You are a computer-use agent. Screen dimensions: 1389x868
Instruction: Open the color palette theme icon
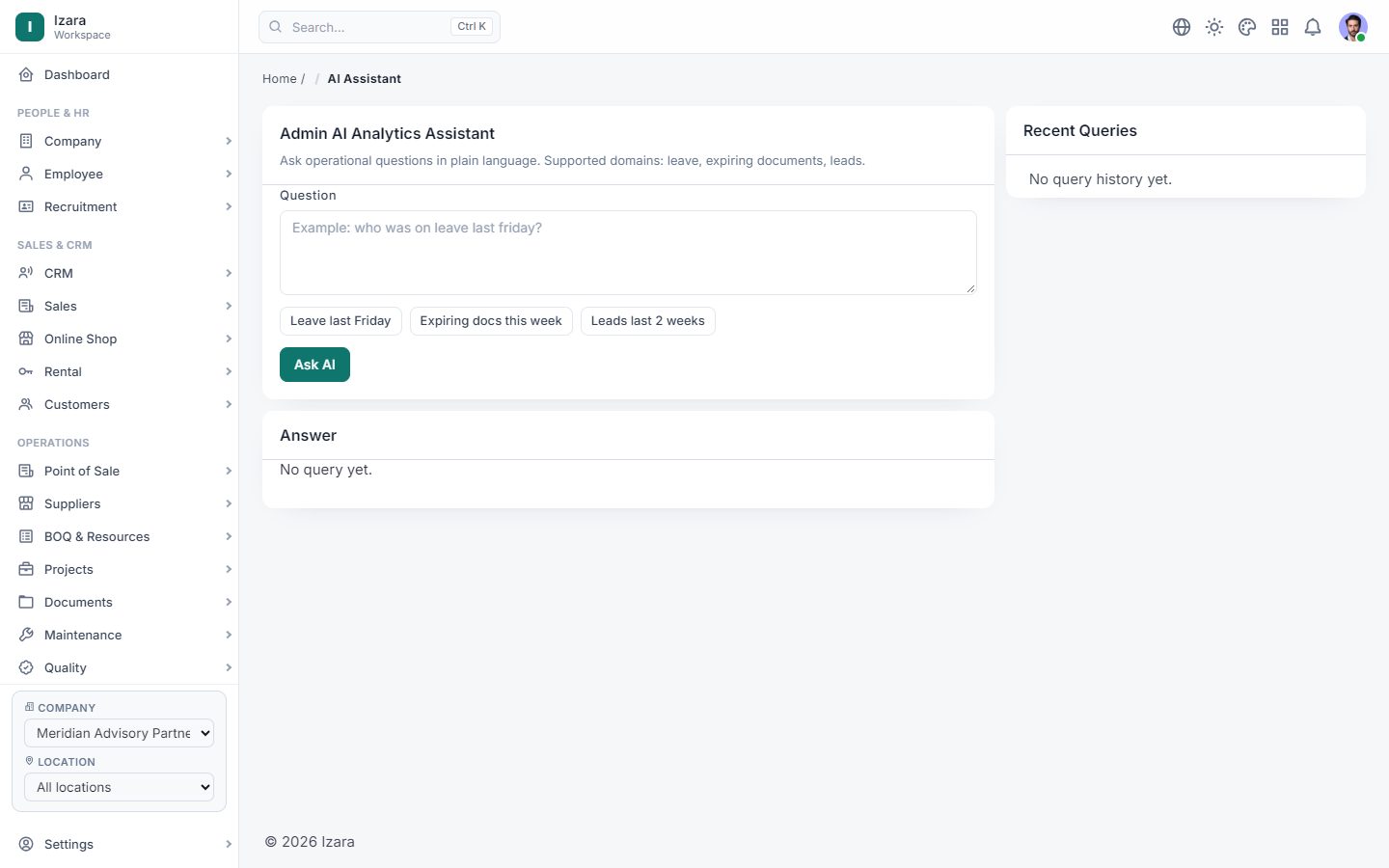(1247, 27)
